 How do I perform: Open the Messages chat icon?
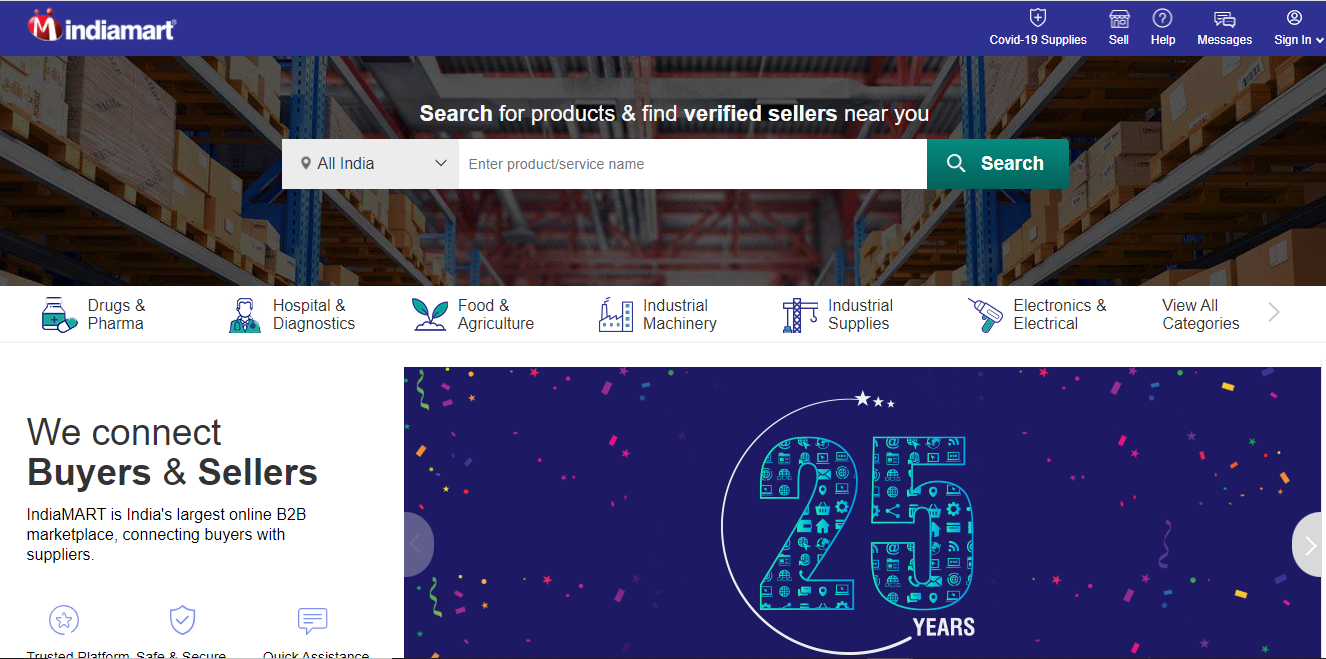click(x=1224, y=19)
